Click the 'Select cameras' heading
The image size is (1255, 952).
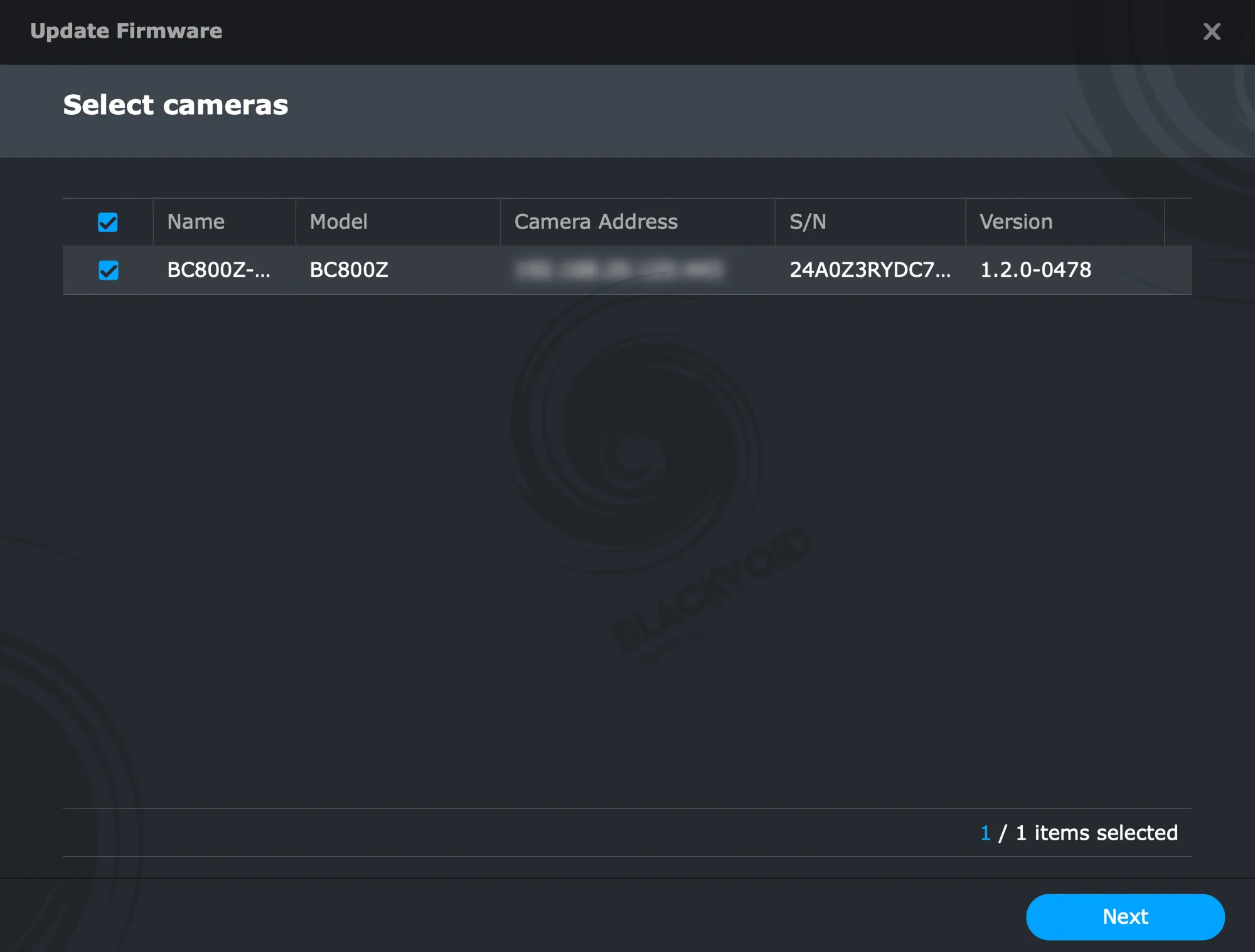176,105
